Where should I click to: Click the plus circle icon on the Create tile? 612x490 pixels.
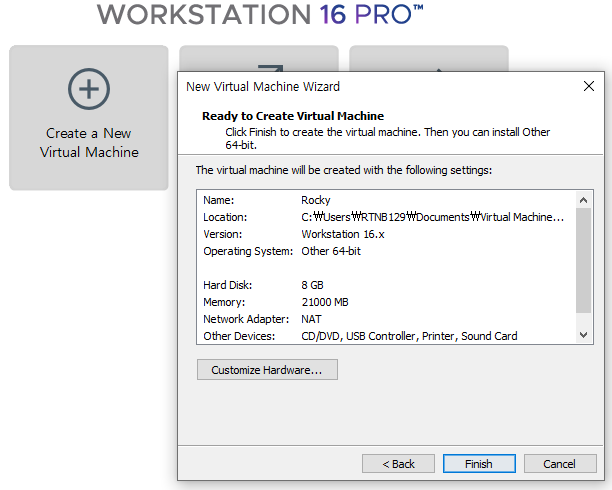coord(89,89)
